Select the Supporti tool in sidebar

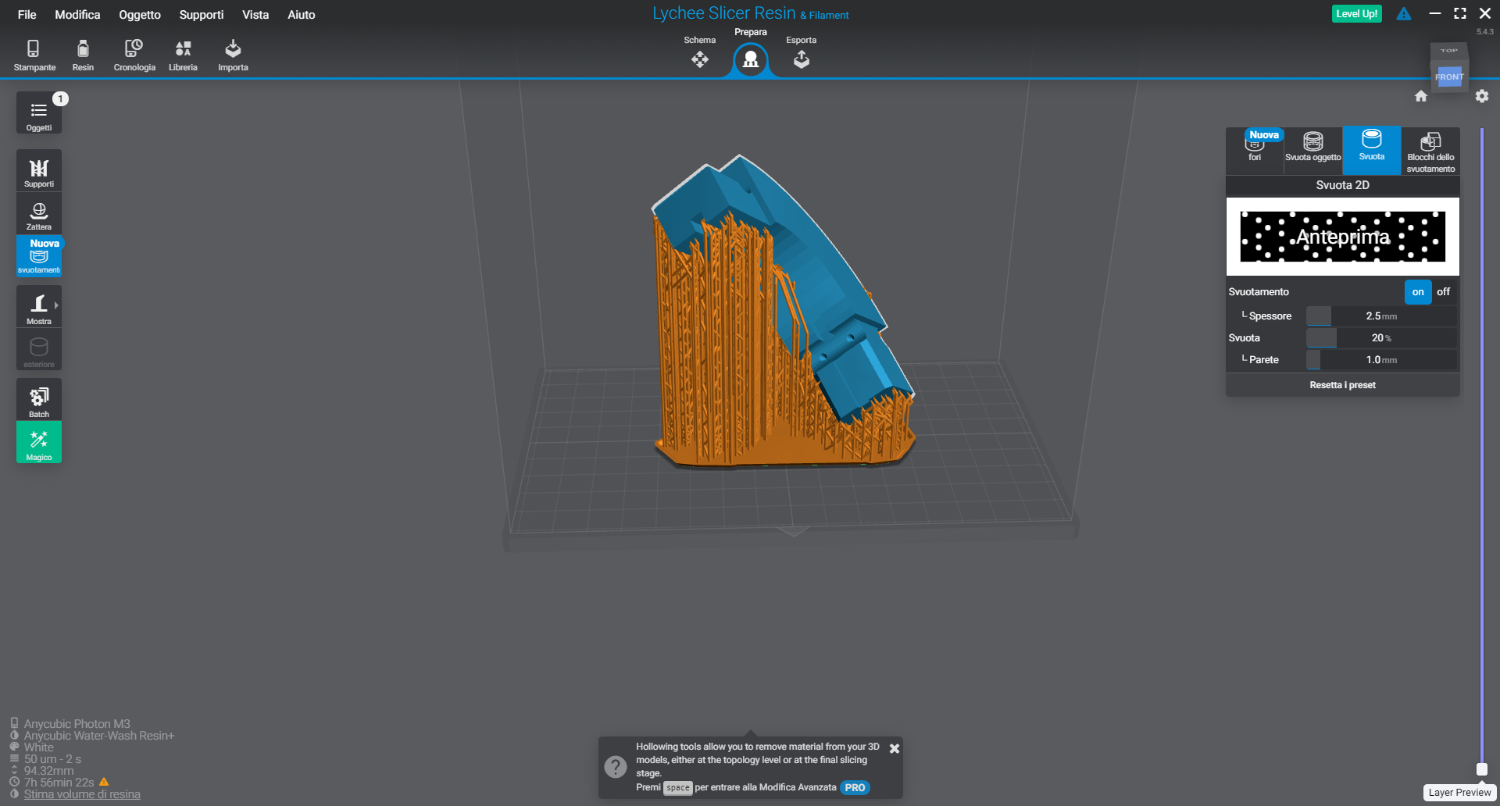point(39,171)
